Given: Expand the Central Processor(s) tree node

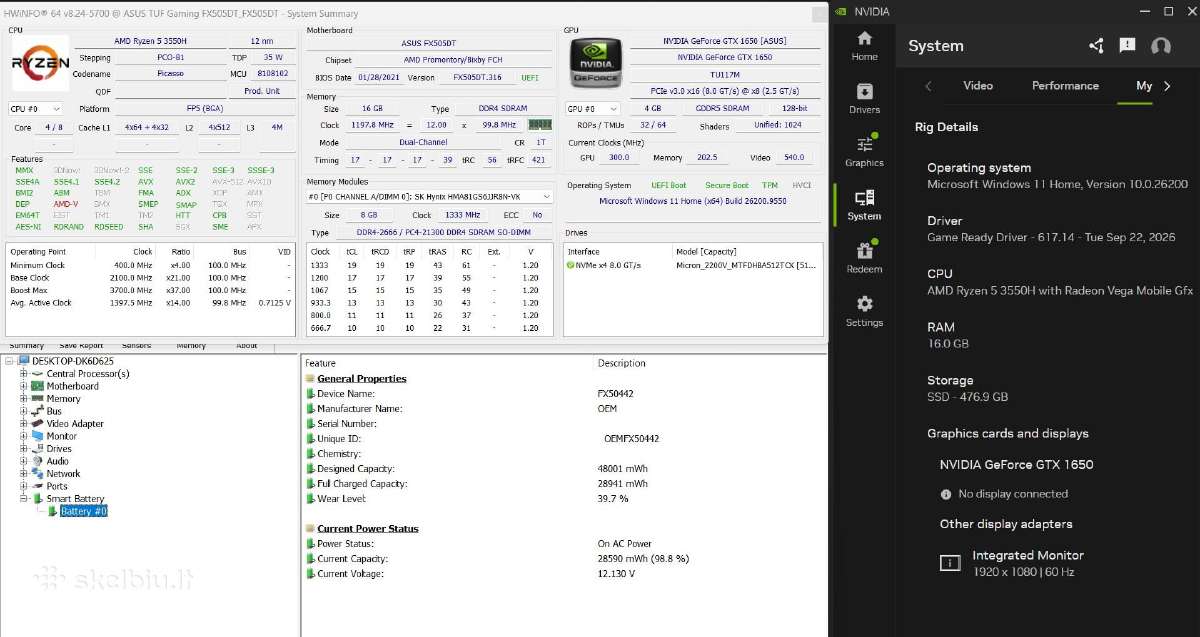Looking at the screenshot, I should point(23,374).
